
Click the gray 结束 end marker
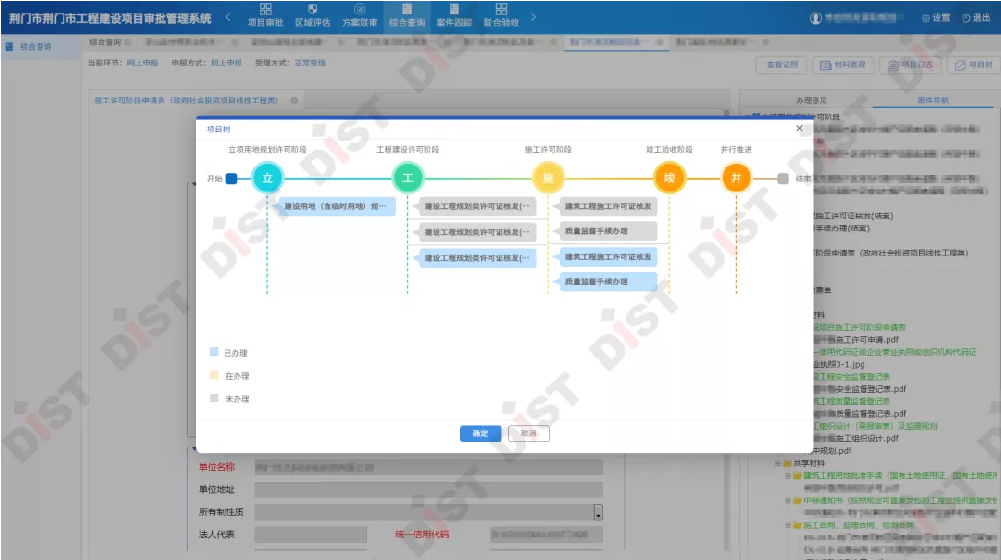click(783, 179)
